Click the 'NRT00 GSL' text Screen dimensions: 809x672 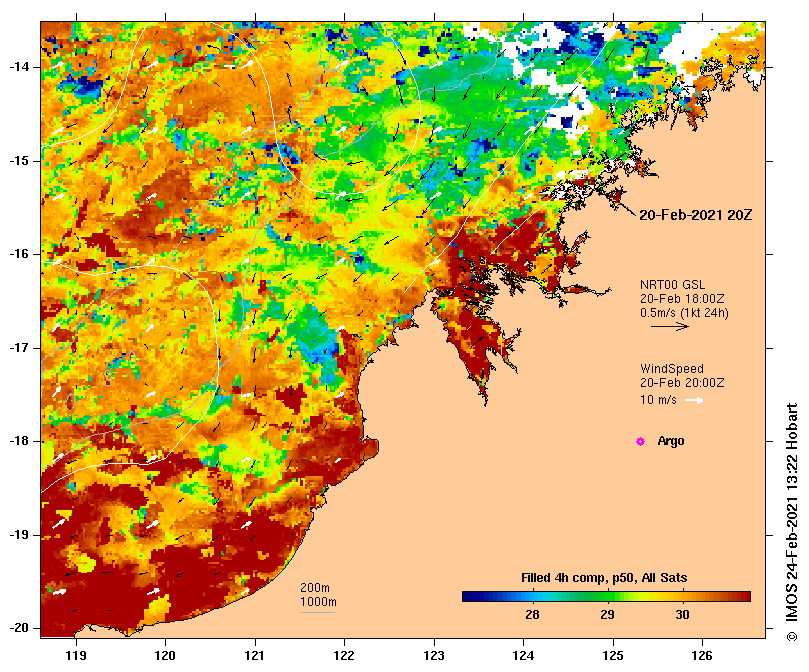coord(672,285)
